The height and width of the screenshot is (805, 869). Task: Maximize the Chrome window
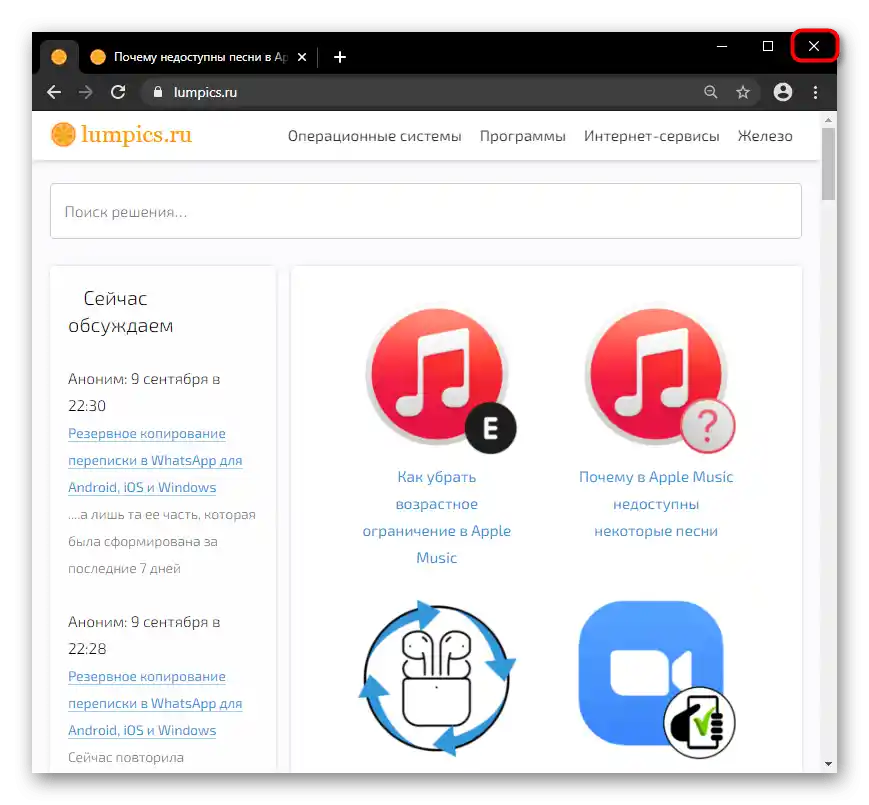768,46
